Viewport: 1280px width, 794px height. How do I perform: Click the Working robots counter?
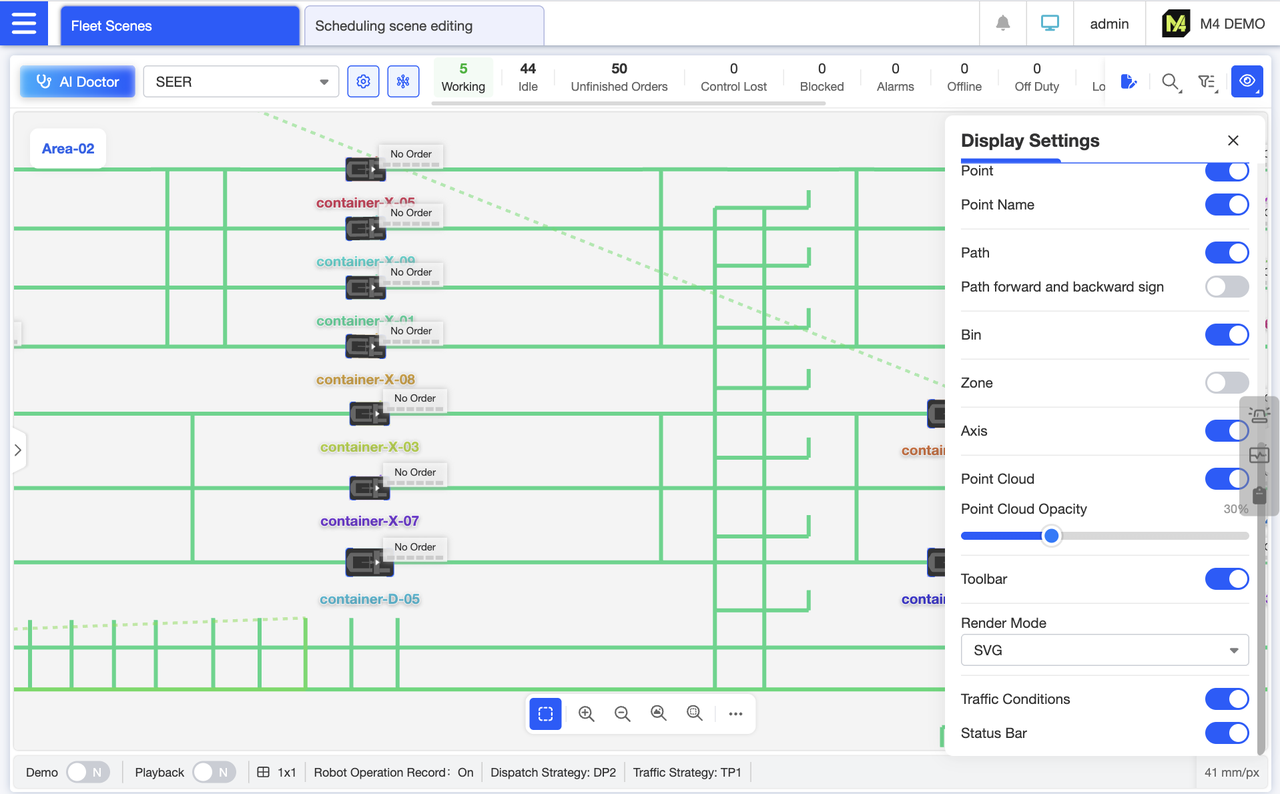(x=463, y=77)
